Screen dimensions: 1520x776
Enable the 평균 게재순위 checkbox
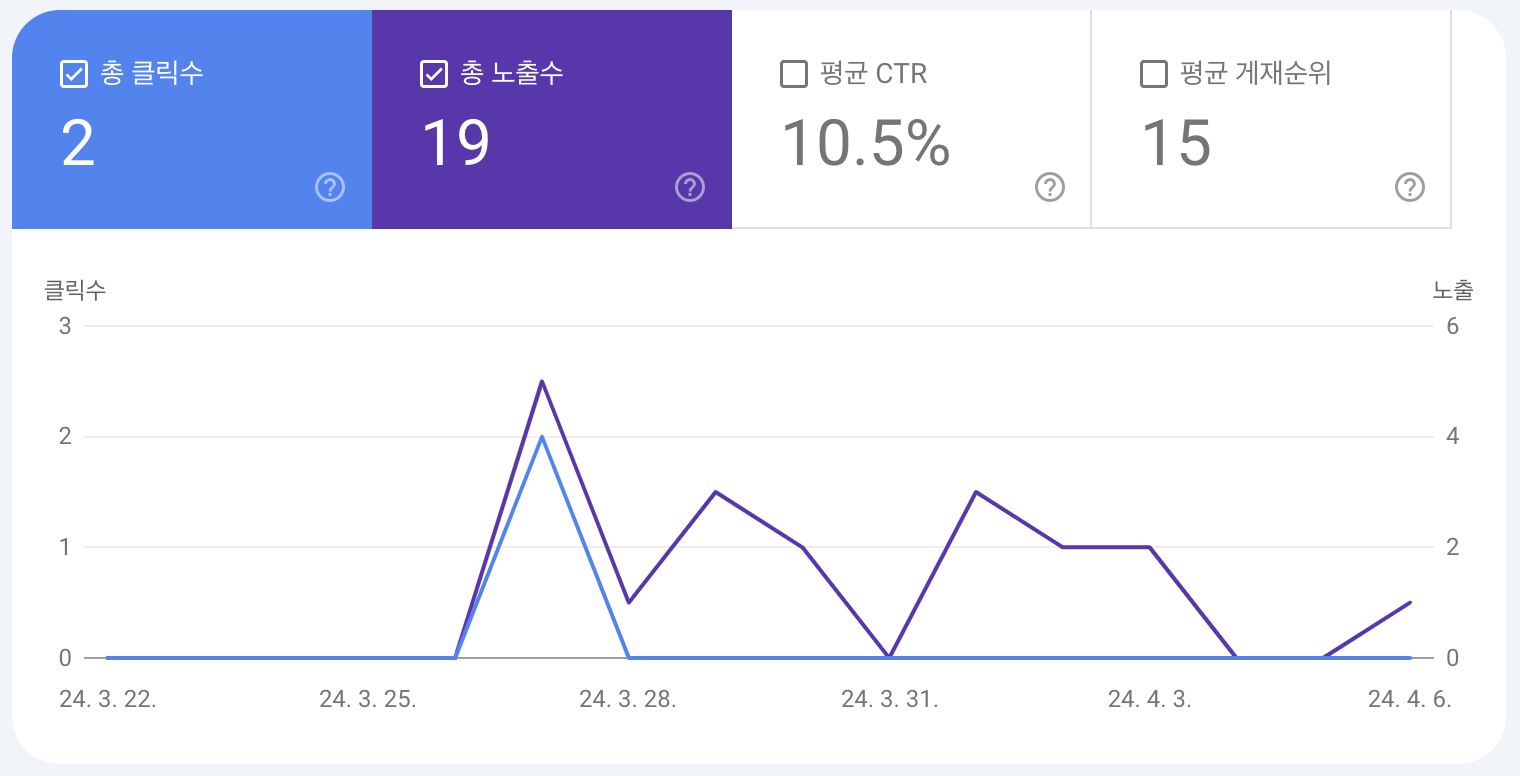tap(1153, 73)
